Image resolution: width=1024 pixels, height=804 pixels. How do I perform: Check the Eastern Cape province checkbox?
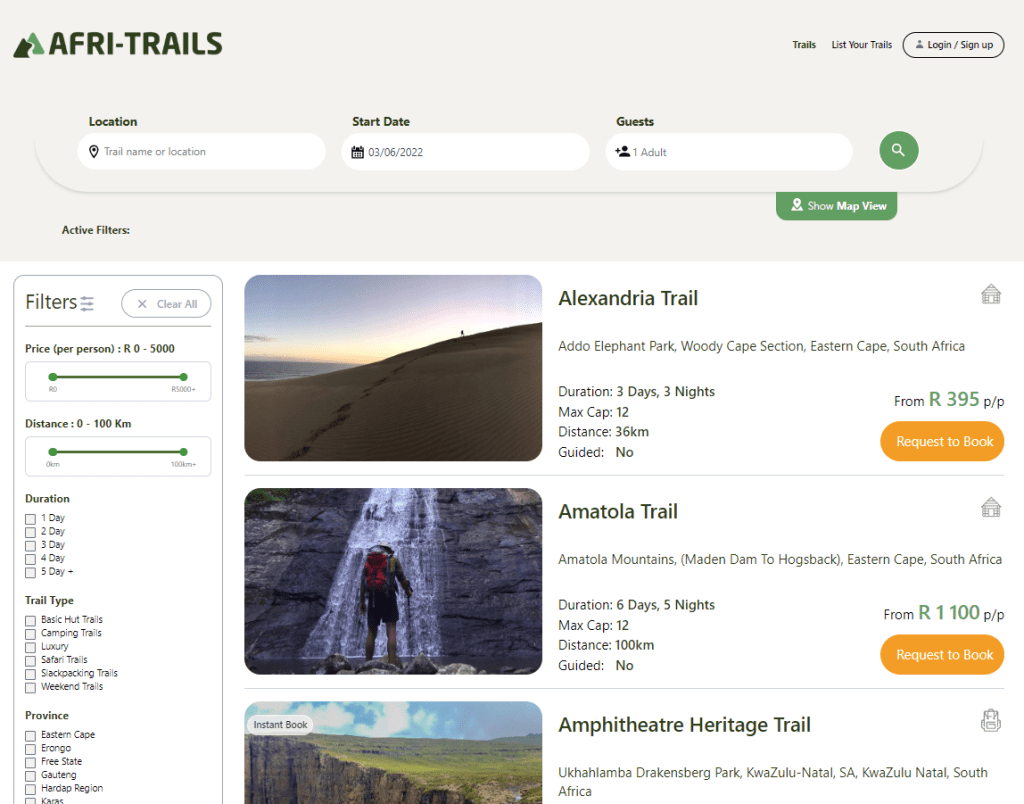(29, 734)
